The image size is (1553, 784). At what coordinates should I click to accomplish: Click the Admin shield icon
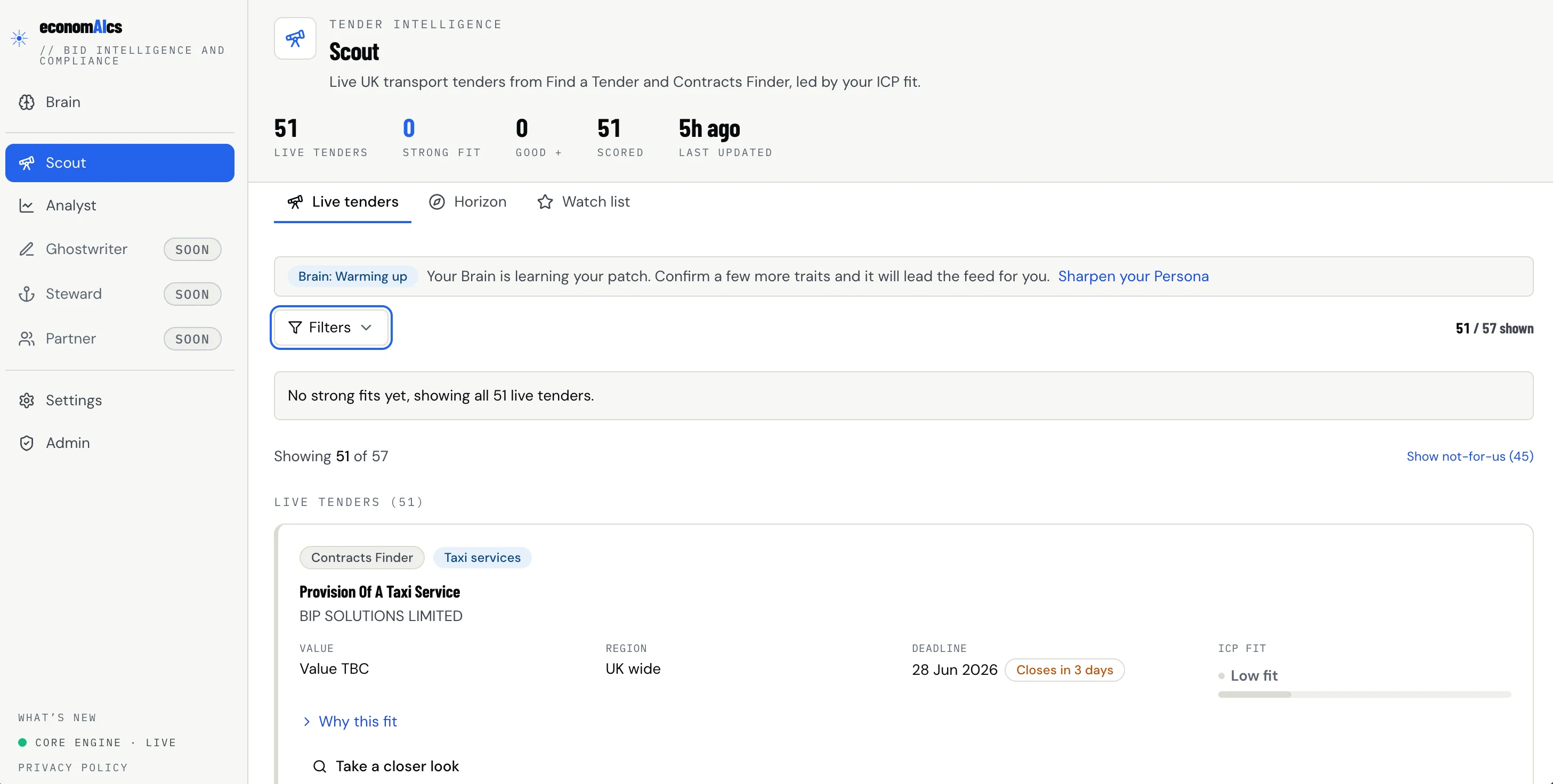tap(27, 443)
